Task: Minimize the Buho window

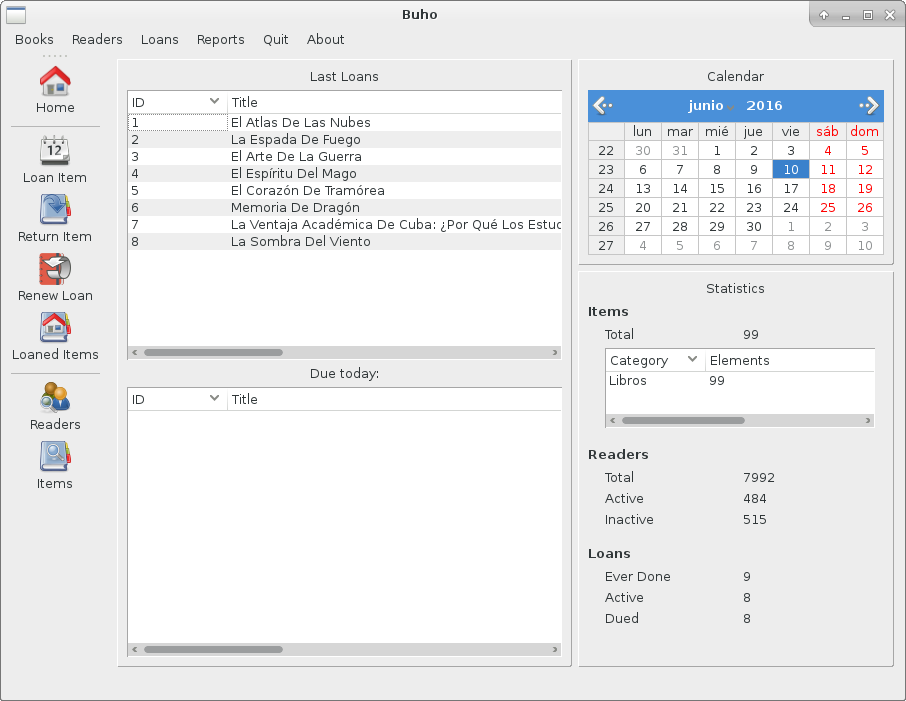Action: 846,16
